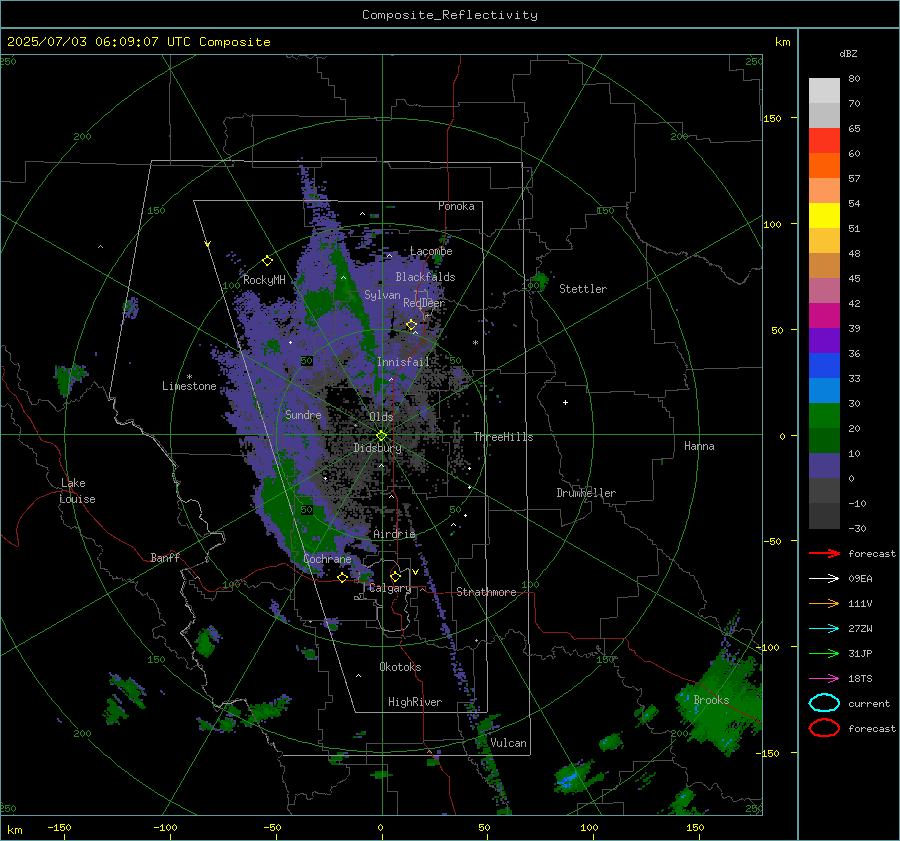
Task: Click the Vulcan town label
Action: click(508, 743)
